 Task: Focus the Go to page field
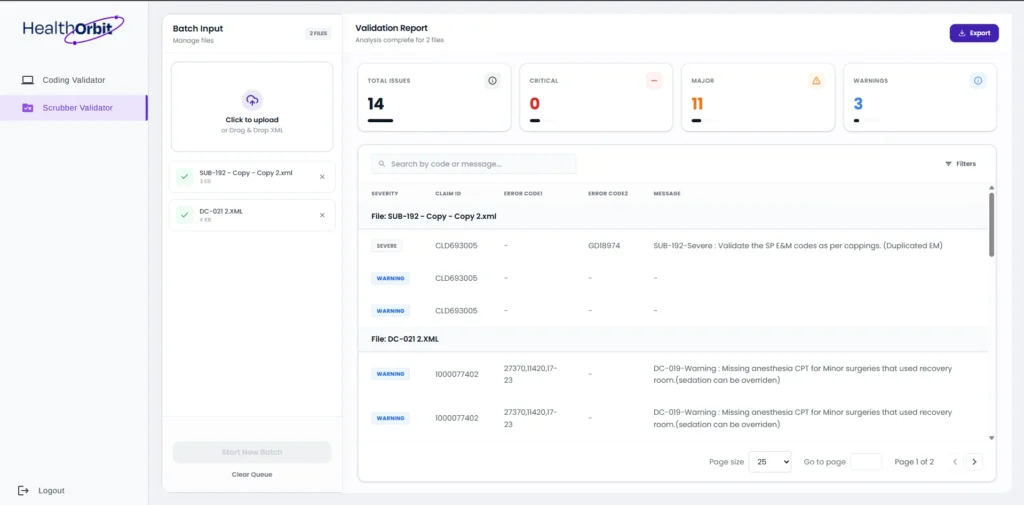pos(866,462)
